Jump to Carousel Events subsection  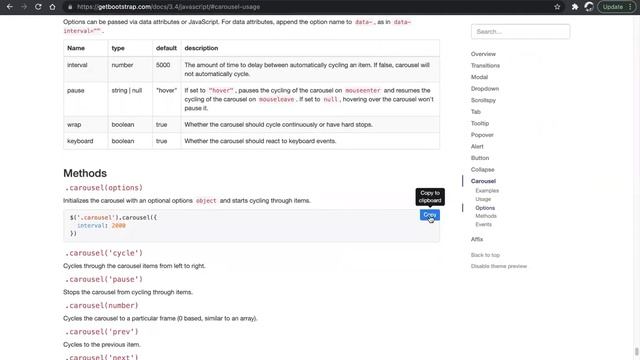[x=483, y=224]
